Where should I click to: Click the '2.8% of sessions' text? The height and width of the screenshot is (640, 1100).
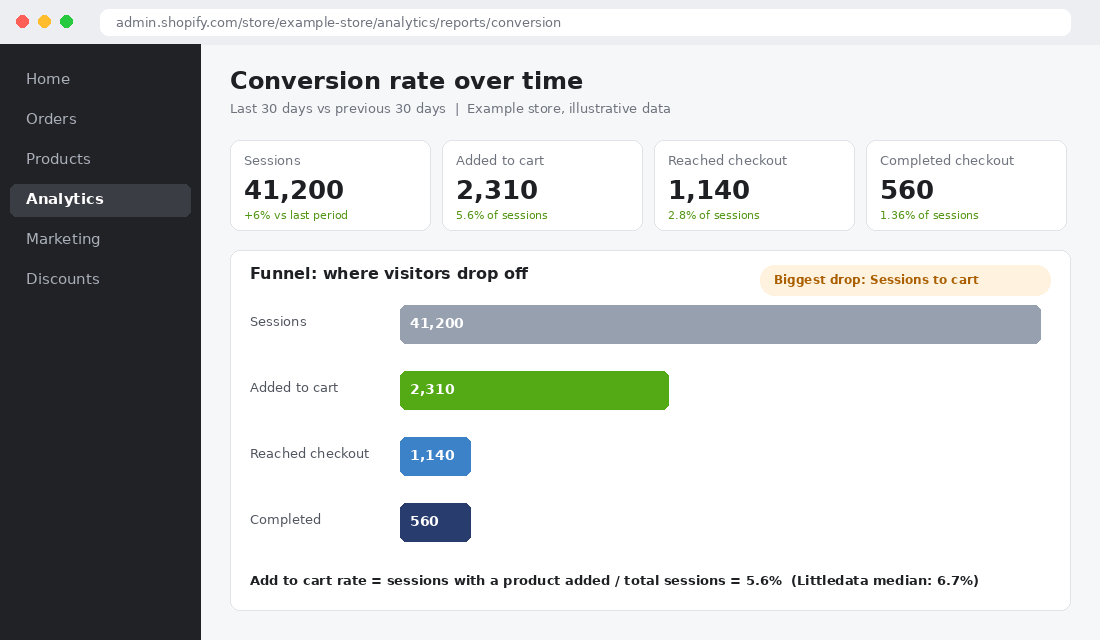tap(713, 215)
